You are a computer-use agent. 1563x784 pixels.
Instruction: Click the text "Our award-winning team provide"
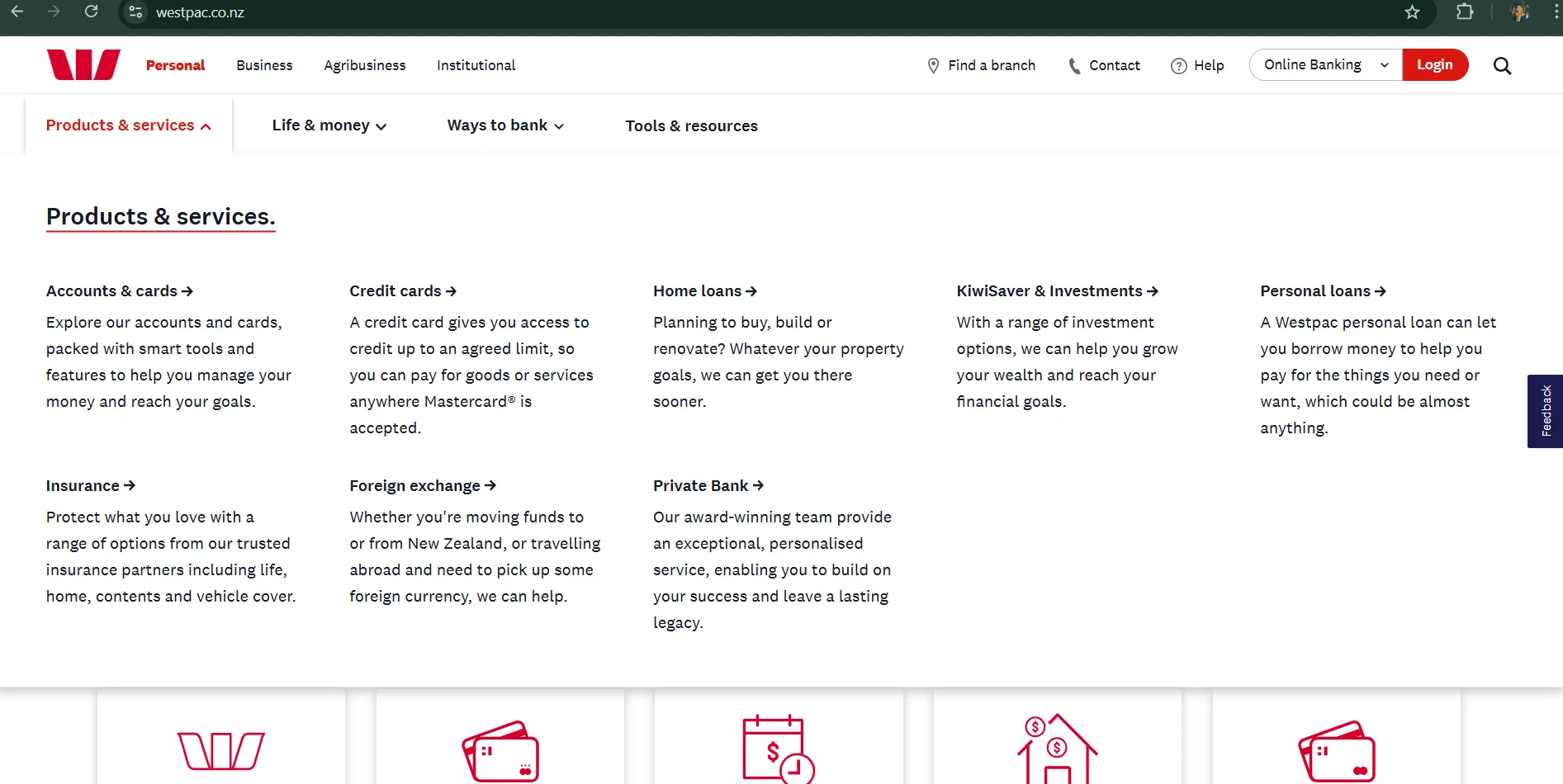(773, 517)
